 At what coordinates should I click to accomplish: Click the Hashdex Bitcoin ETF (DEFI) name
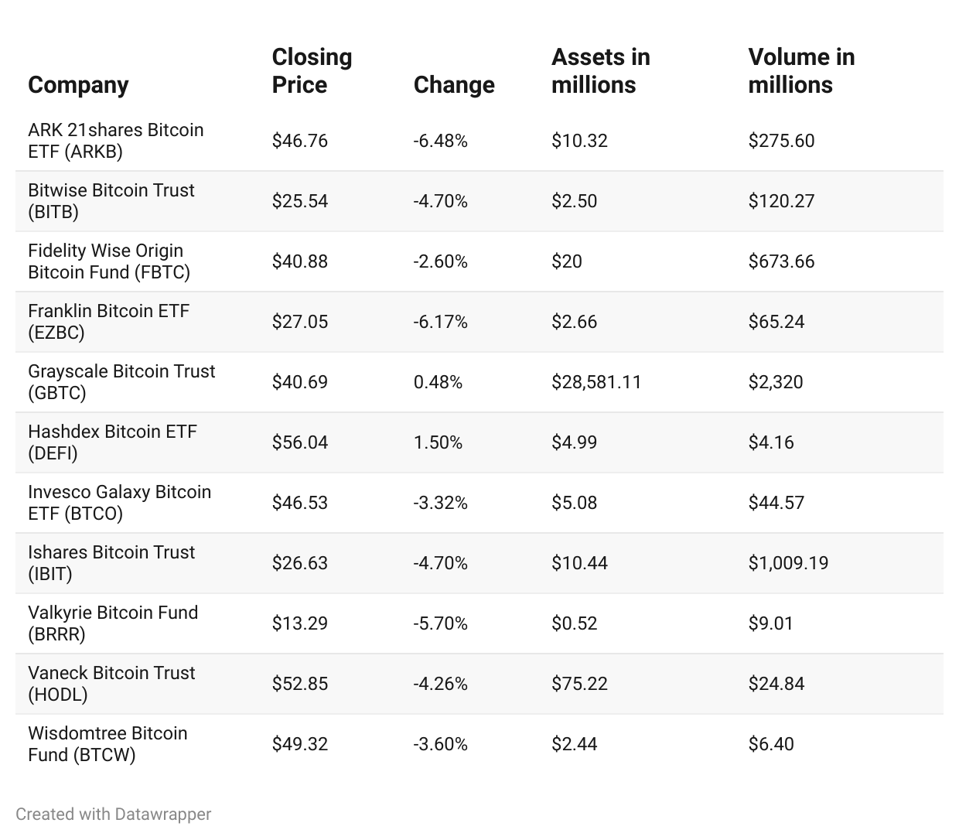112,442
